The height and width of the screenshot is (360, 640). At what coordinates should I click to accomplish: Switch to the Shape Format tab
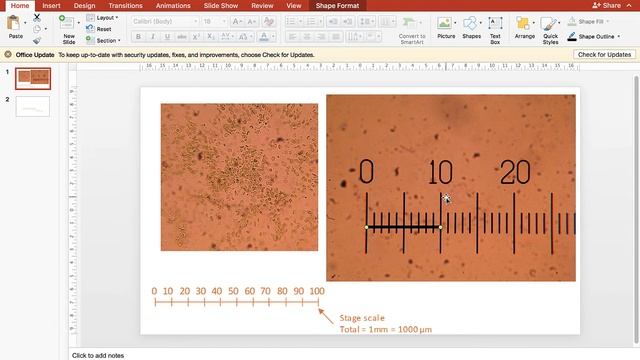337,6
